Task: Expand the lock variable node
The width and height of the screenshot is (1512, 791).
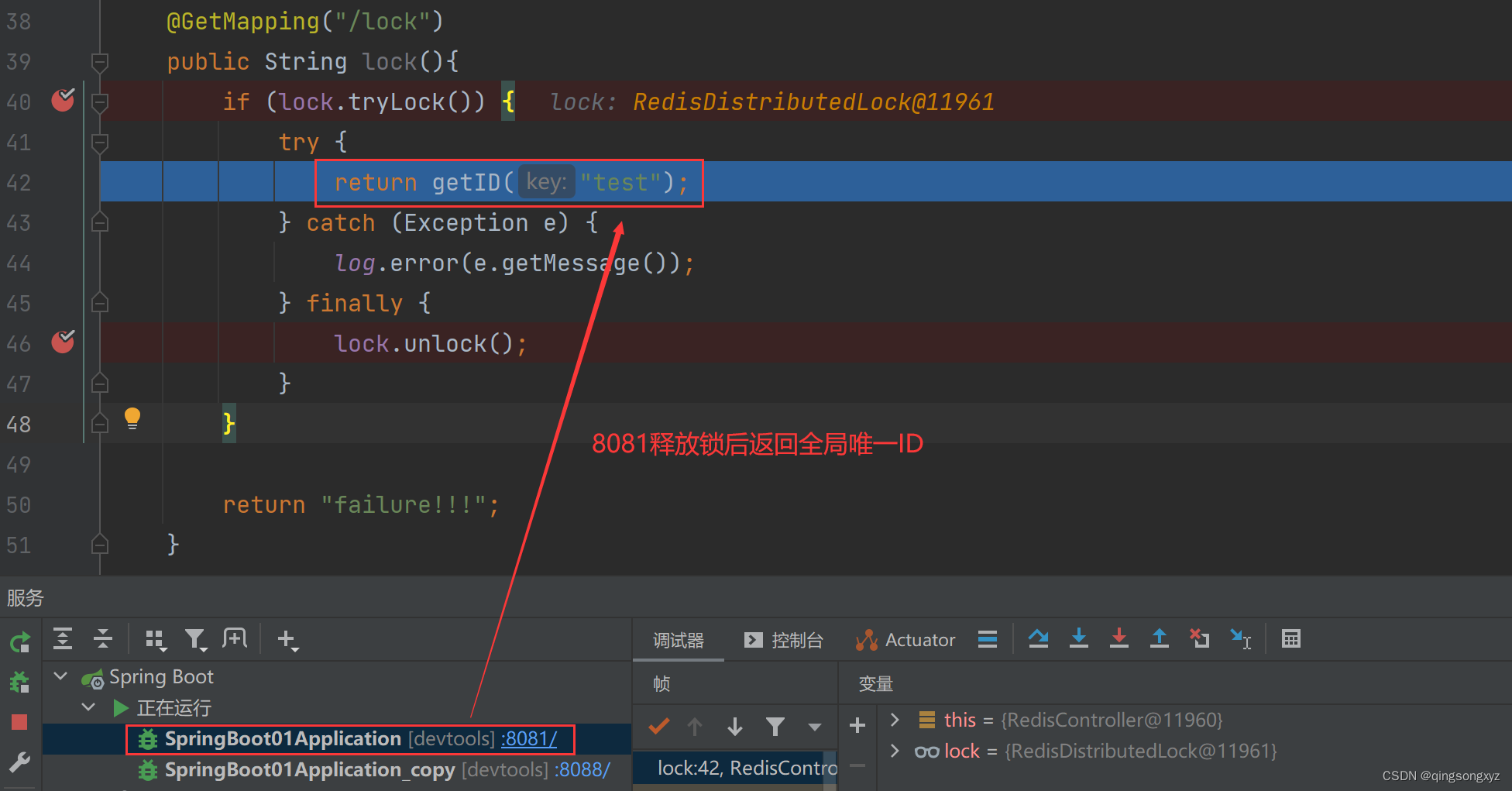Action: click(895, 751)
